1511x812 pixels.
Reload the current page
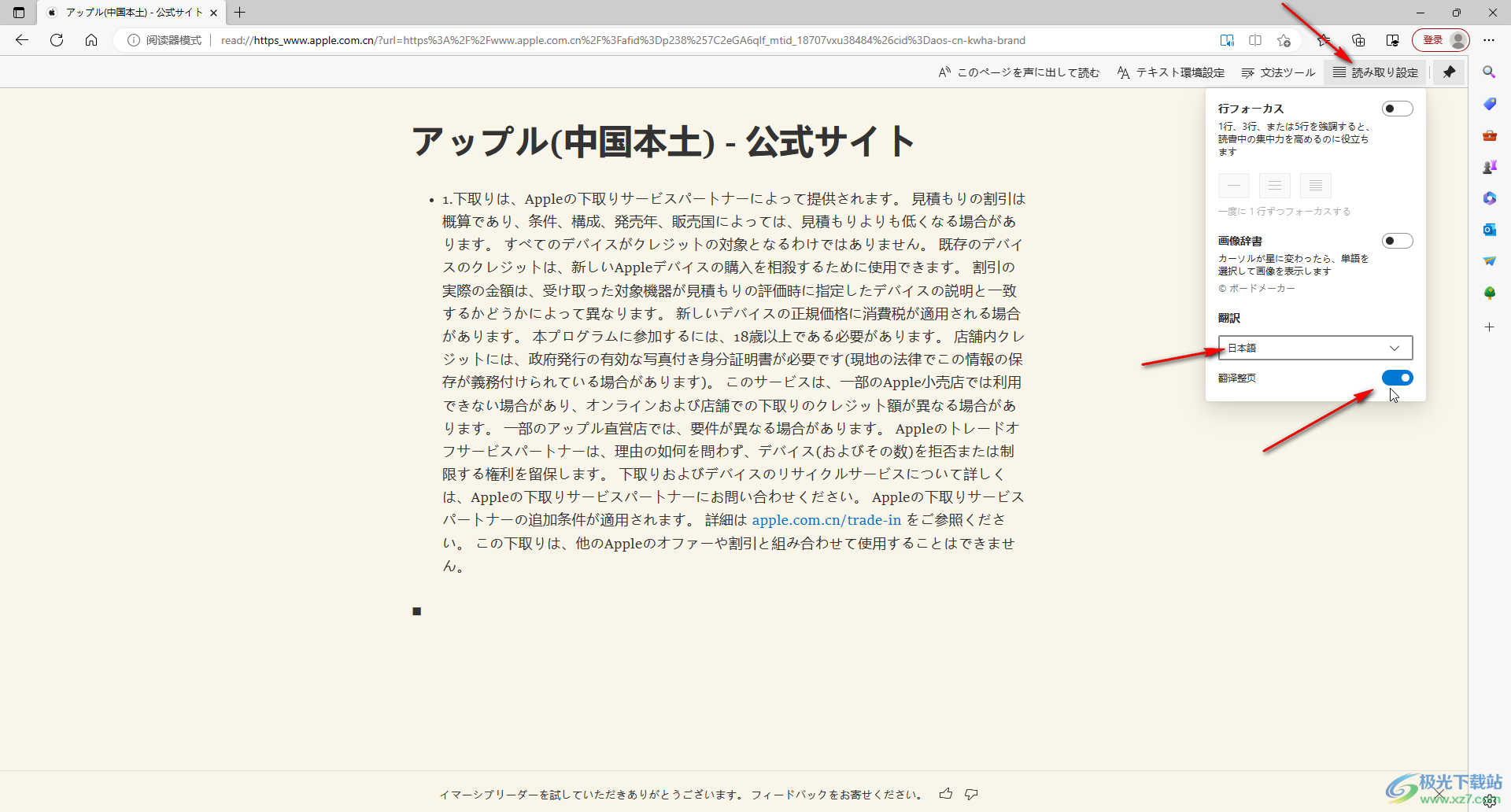[57, 40]
